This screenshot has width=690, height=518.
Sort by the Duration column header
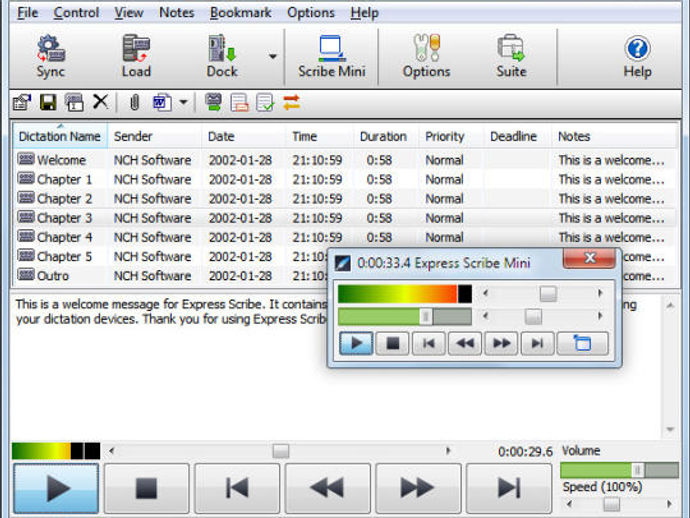[x=386, y=137]
